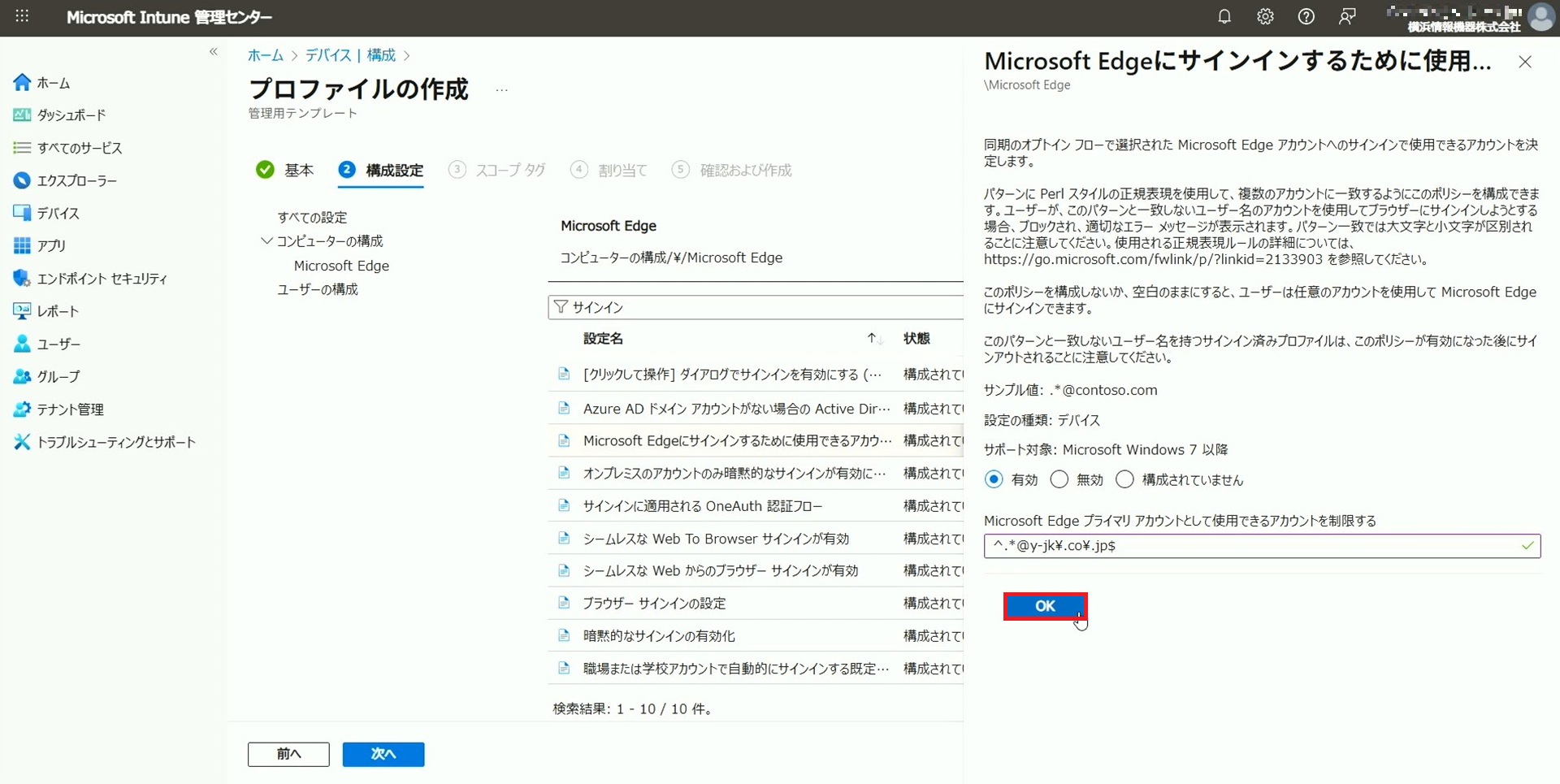Click the help question mark icon
The width and height of the screenshot is (1560, 784).
click(1306, 17)
